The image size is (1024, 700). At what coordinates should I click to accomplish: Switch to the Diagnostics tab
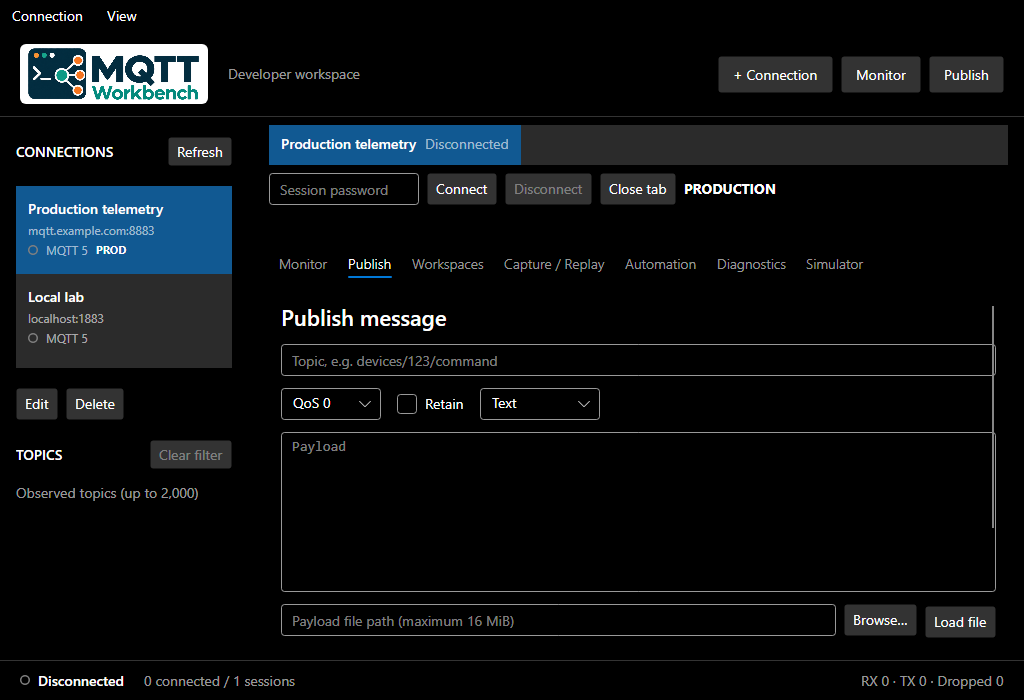pyautogui.click(x=751, y=264)
